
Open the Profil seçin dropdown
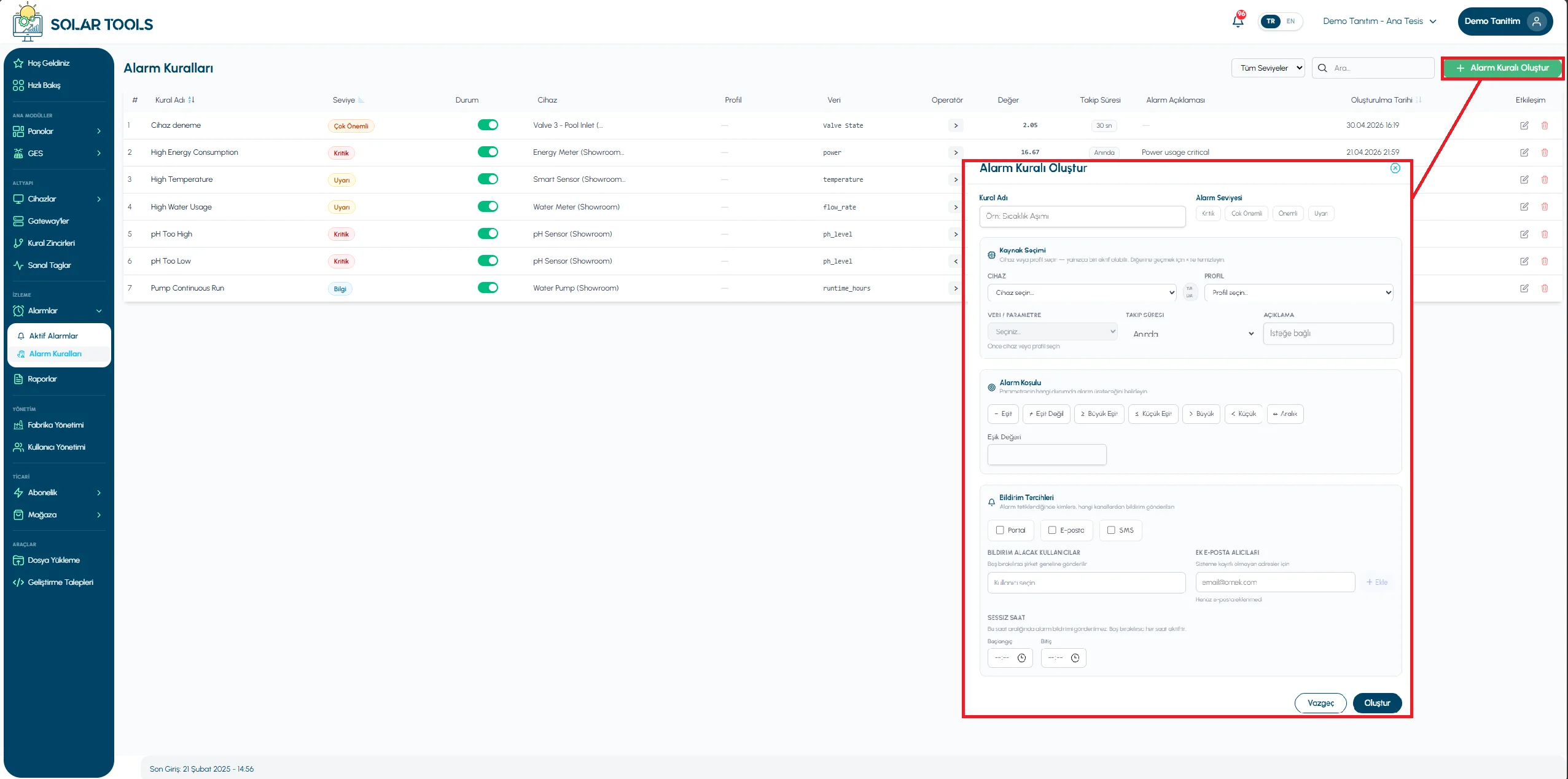coord(1298,292)
